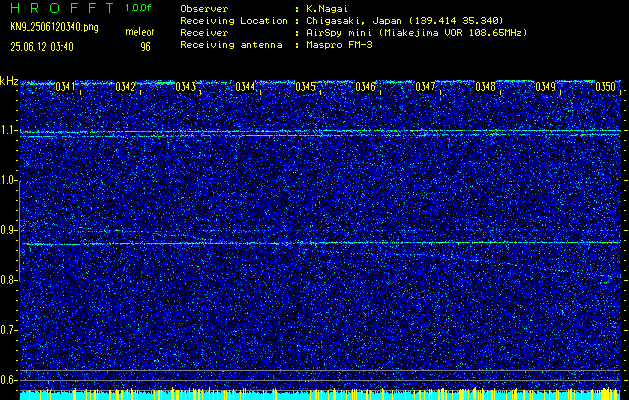This screenshot has height=400, width=629.
Task: Click the Observer field label
Action: tap(204, 9)
